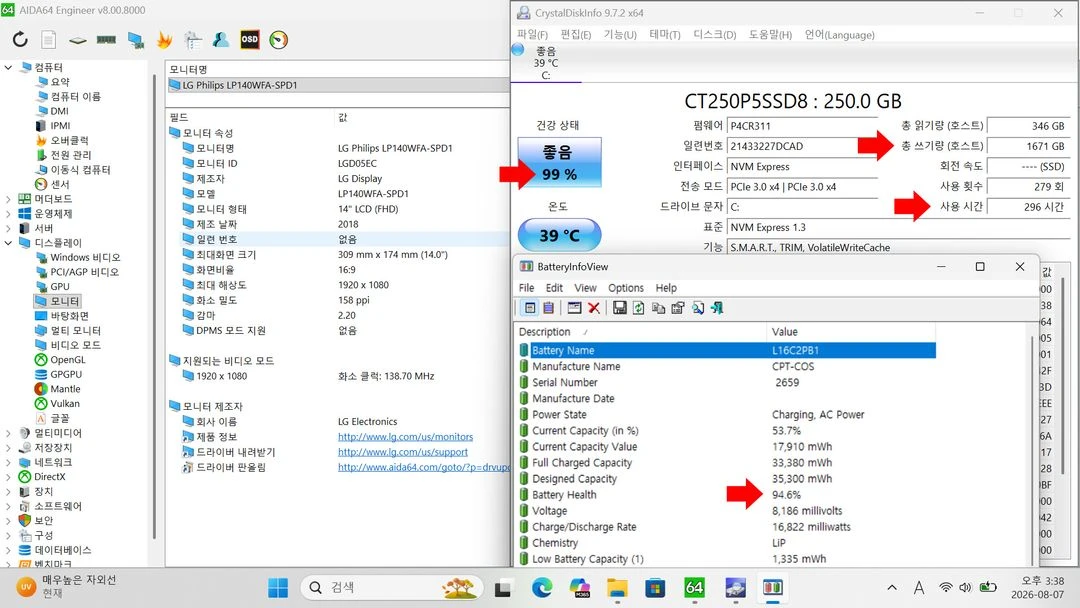1080x608 pixels.
Task: Expand the 서버 tree node
Action: point(8,228)
